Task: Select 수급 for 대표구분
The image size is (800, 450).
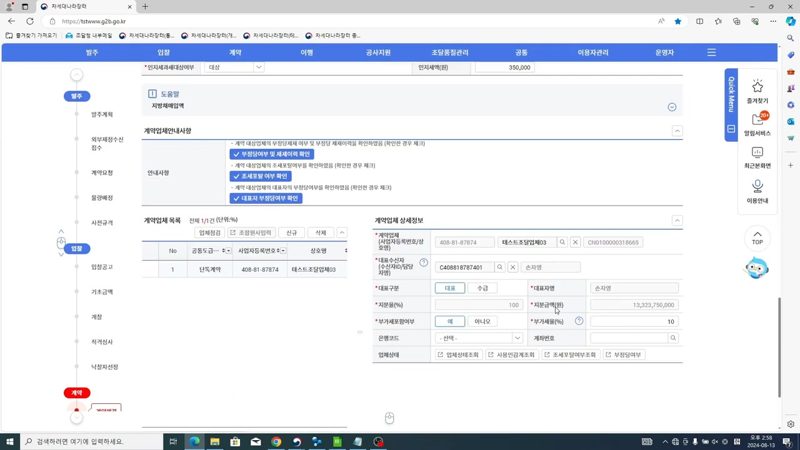Action: click(482, 288)
